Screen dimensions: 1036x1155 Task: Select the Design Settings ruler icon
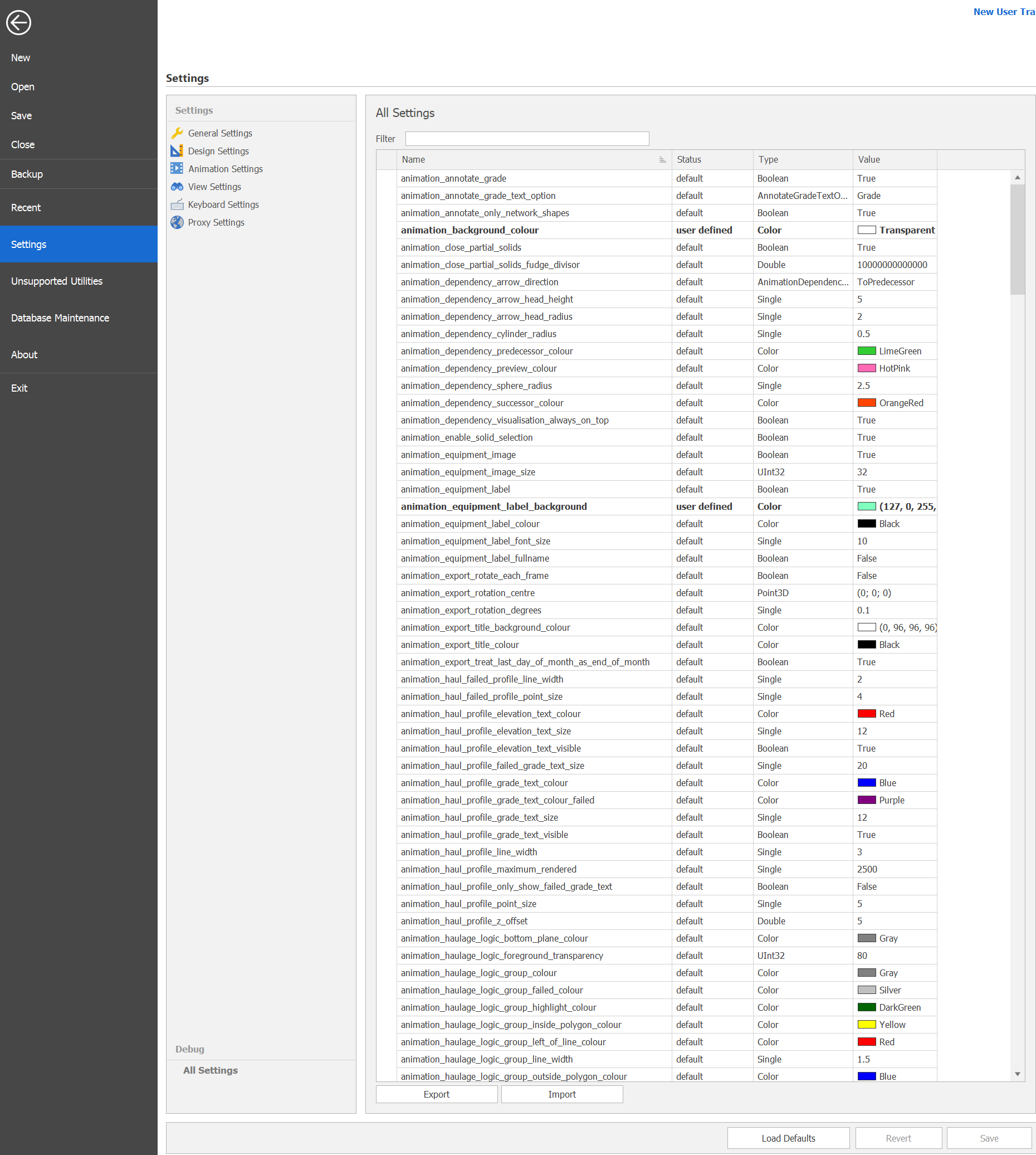click(177, 151)
